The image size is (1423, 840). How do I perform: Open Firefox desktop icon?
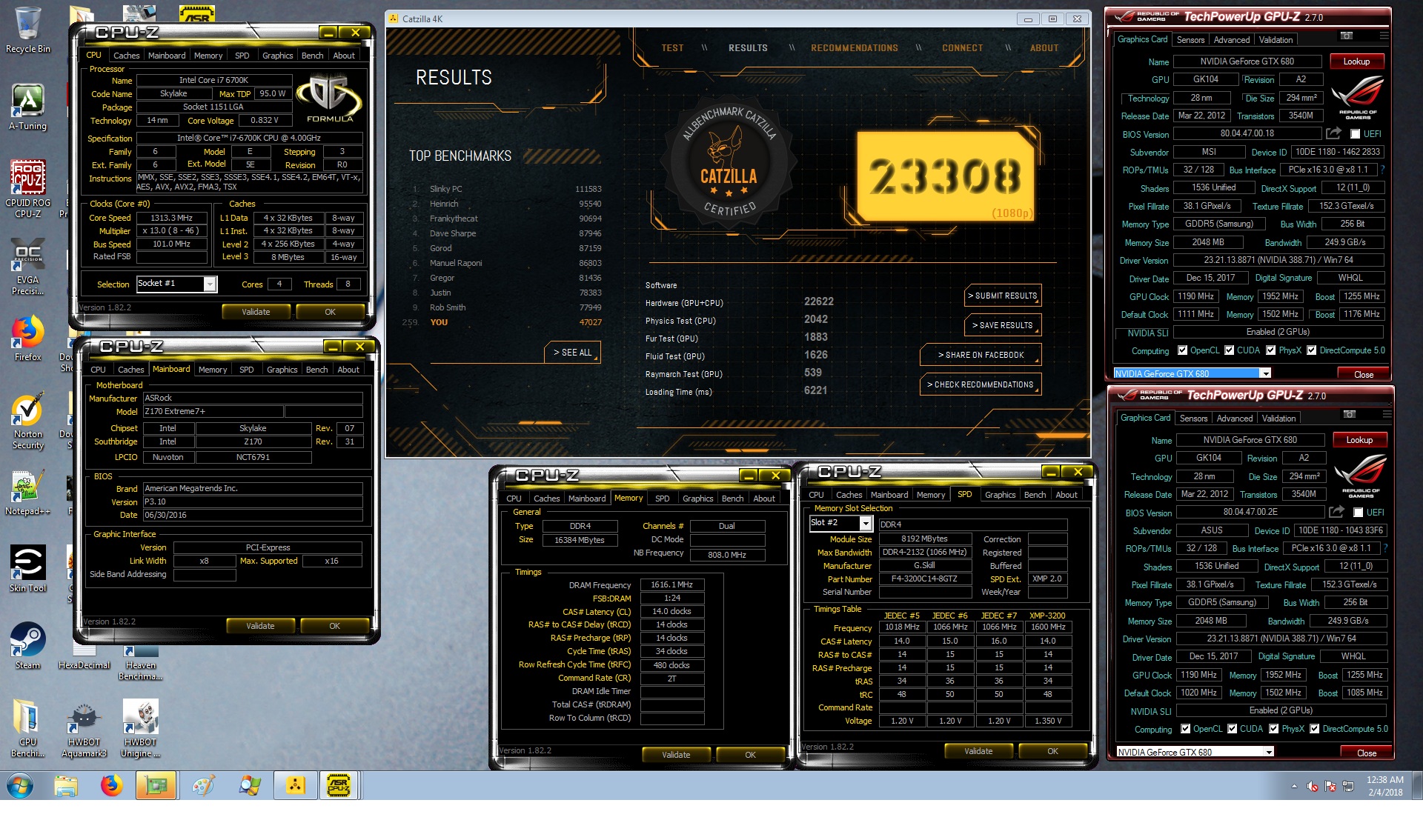(x=28, y=339)
